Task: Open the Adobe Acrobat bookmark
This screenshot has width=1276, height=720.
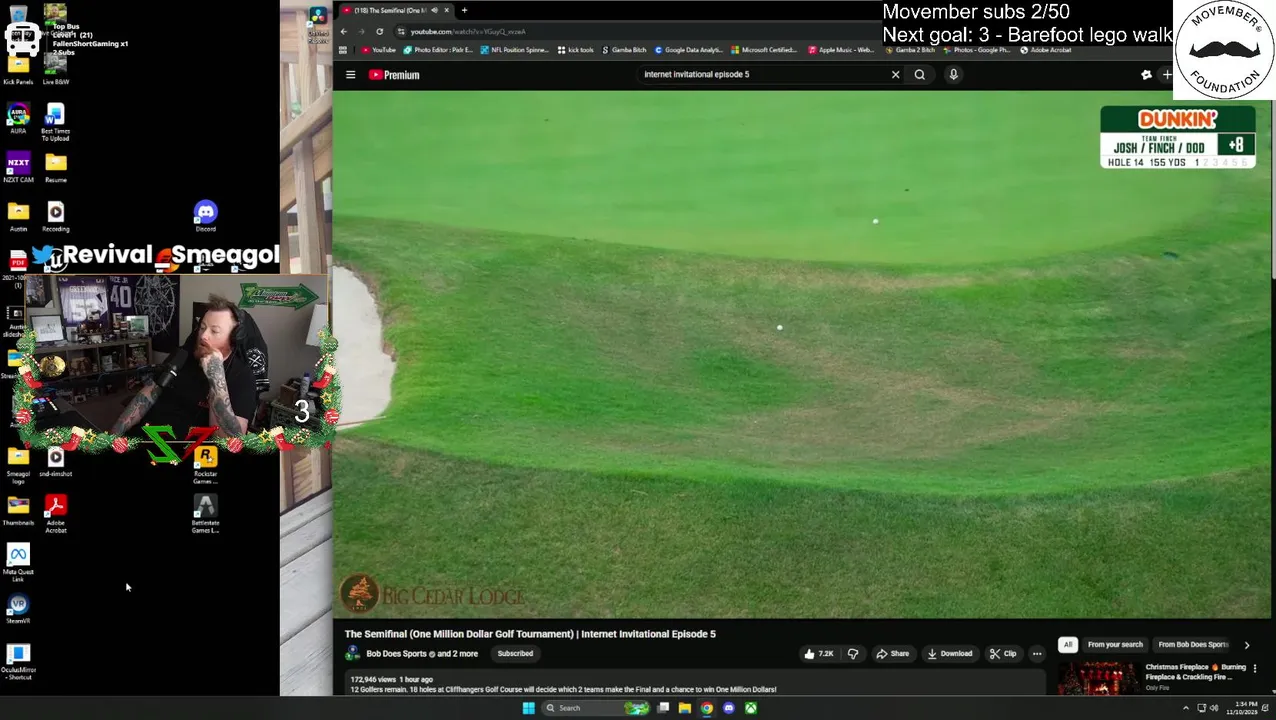Action: pyautogui.click(x=1046, y=50)
